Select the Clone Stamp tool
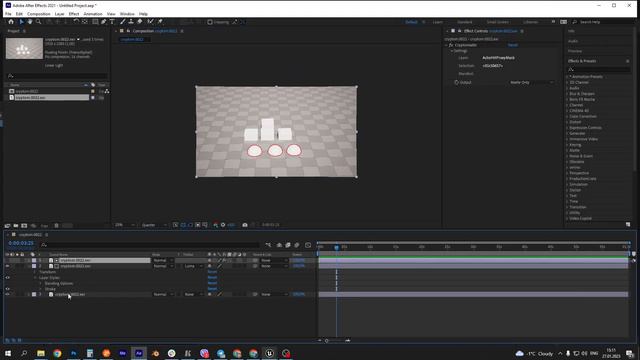The width and height of the screenshot is (640, 360). [x=131, y=22]
